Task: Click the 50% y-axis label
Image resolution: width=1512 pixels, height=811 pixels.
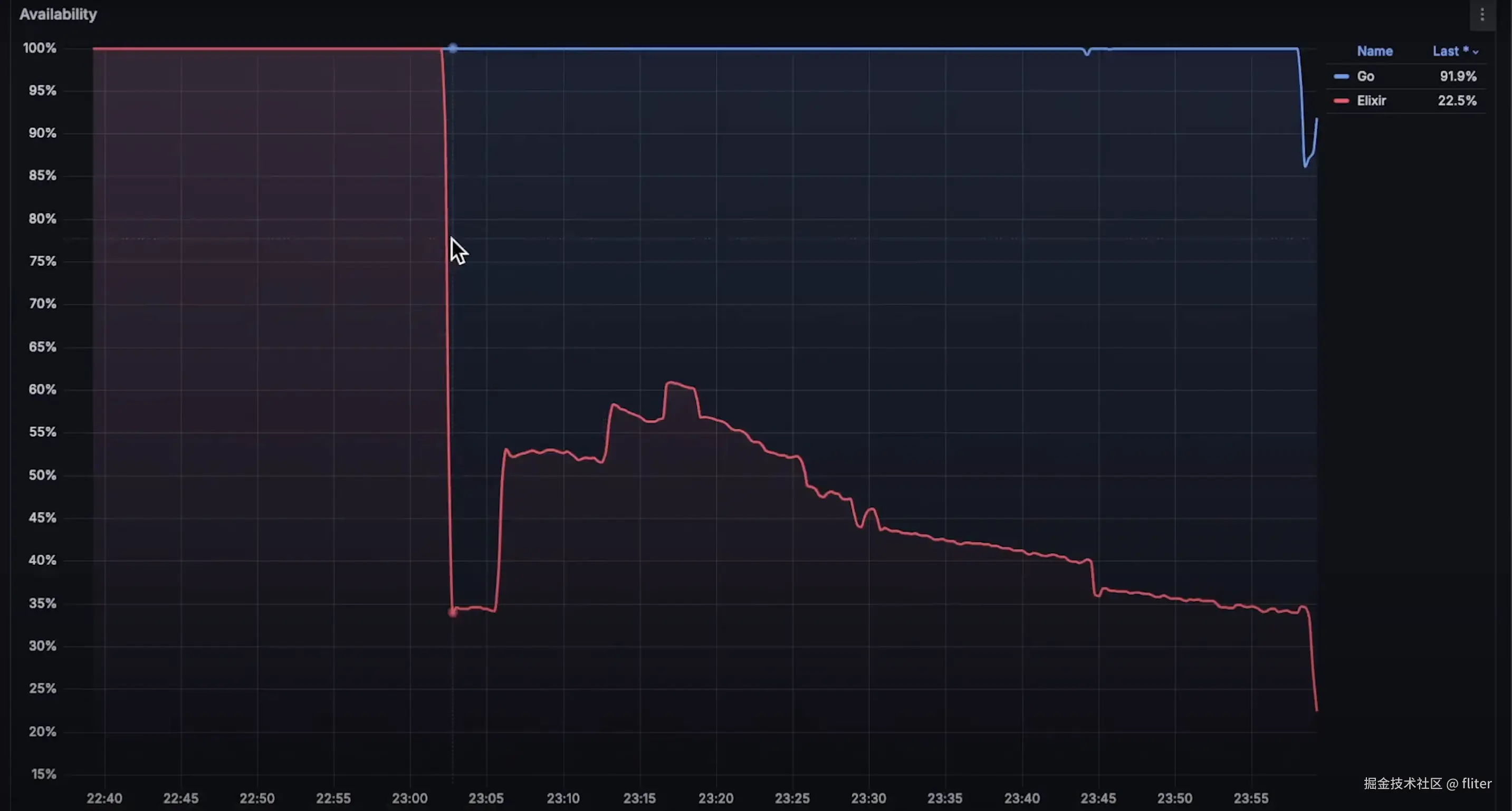Action: point(42,475)
